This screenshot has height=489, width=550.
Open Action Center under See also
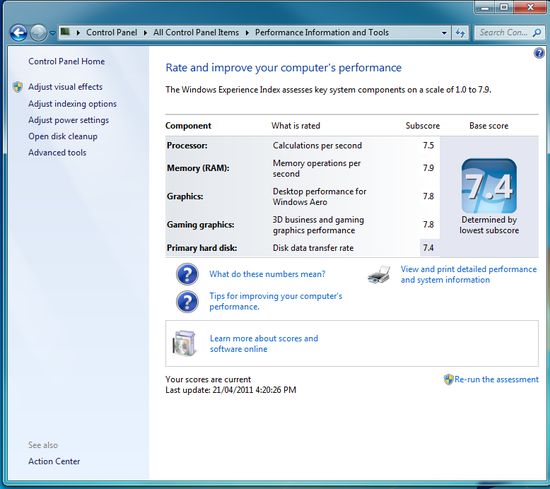pyautogui.click(x=54, y=461)
